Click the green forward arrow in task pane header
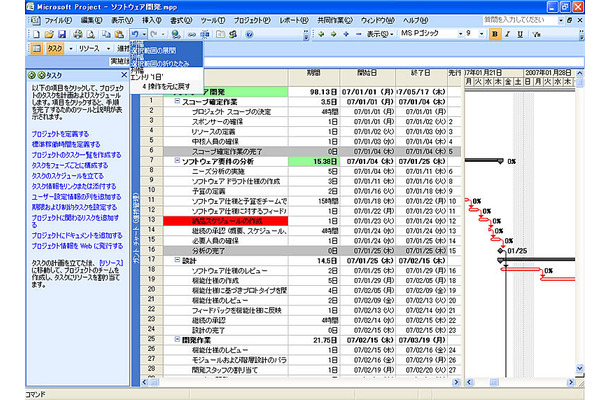610x400 pixels. tap(41, 75)
